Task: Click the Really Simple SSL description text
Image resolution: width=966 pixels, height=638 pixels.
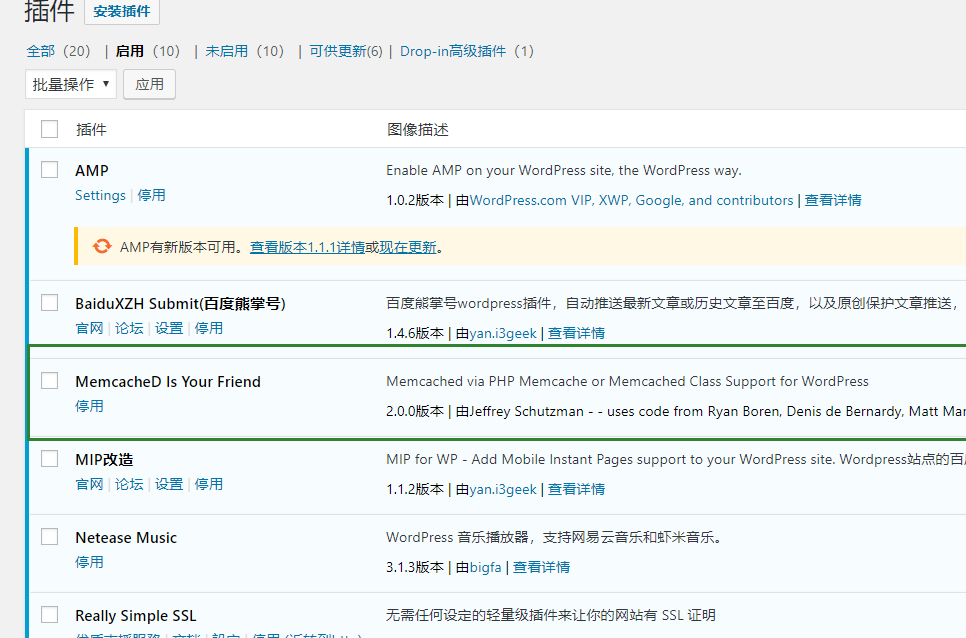Action: coord(551,615)
